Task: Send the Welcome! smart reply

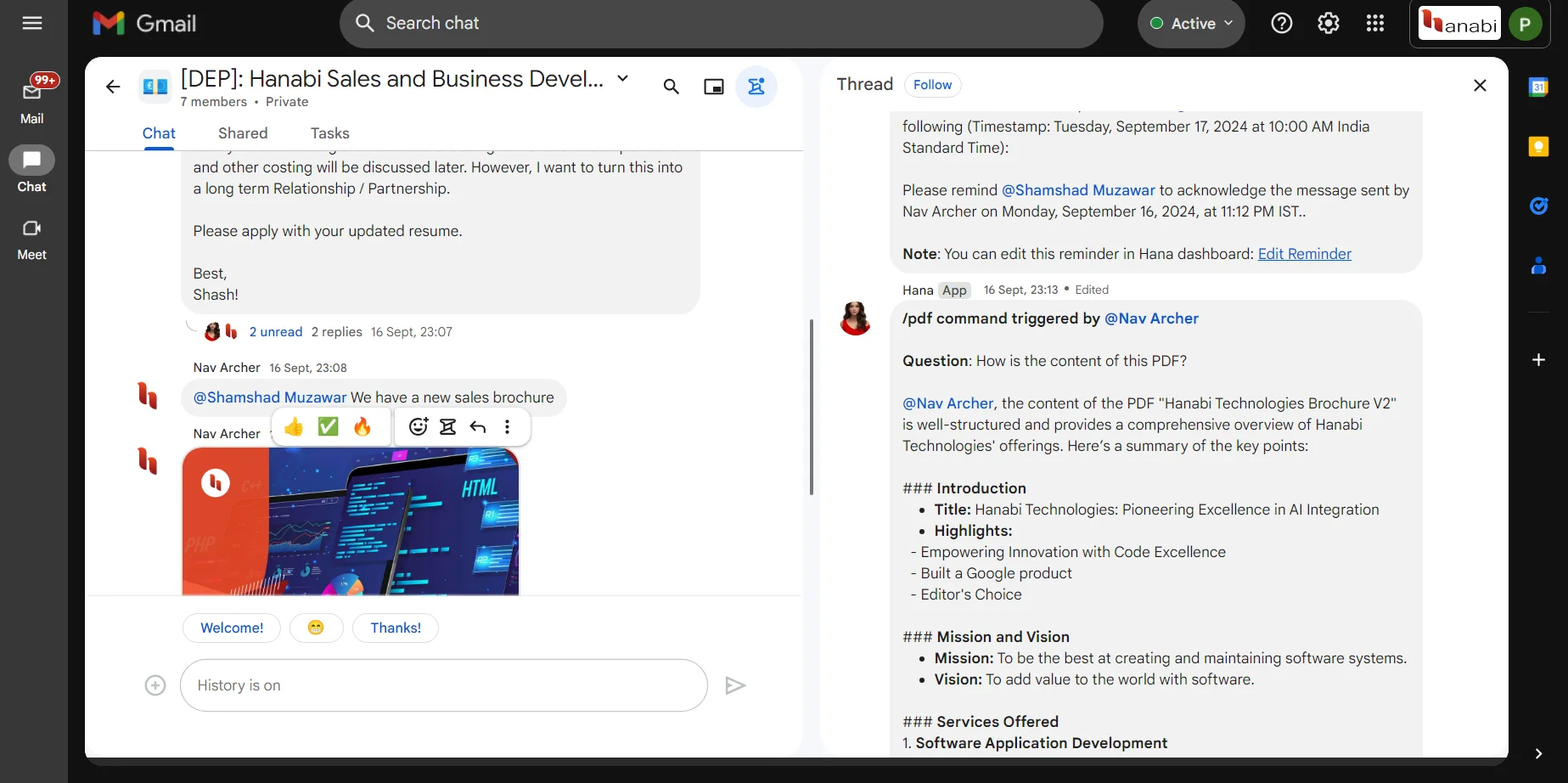Action: 232,628
